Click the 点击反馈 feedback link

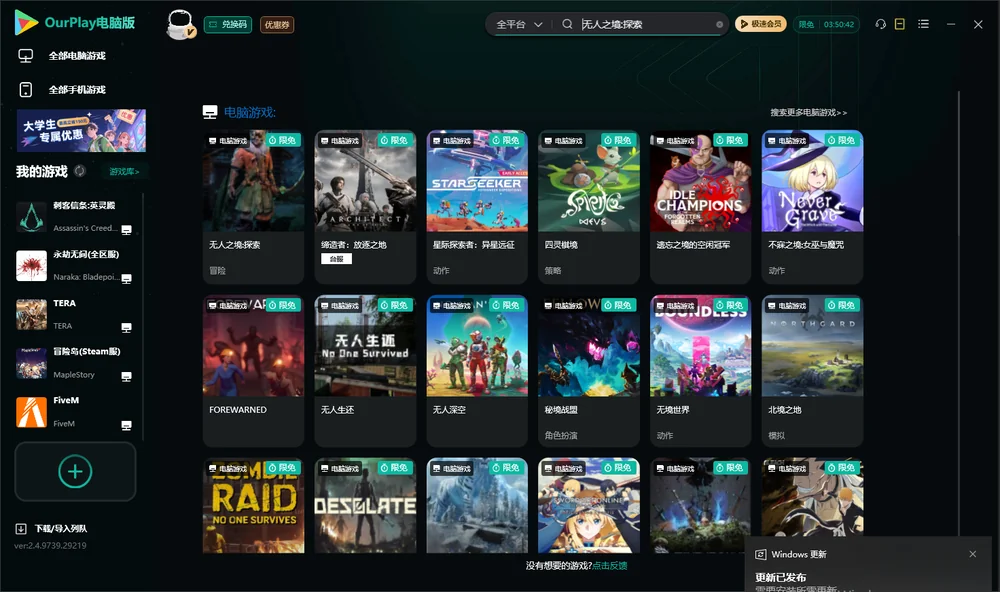[610, 565]
